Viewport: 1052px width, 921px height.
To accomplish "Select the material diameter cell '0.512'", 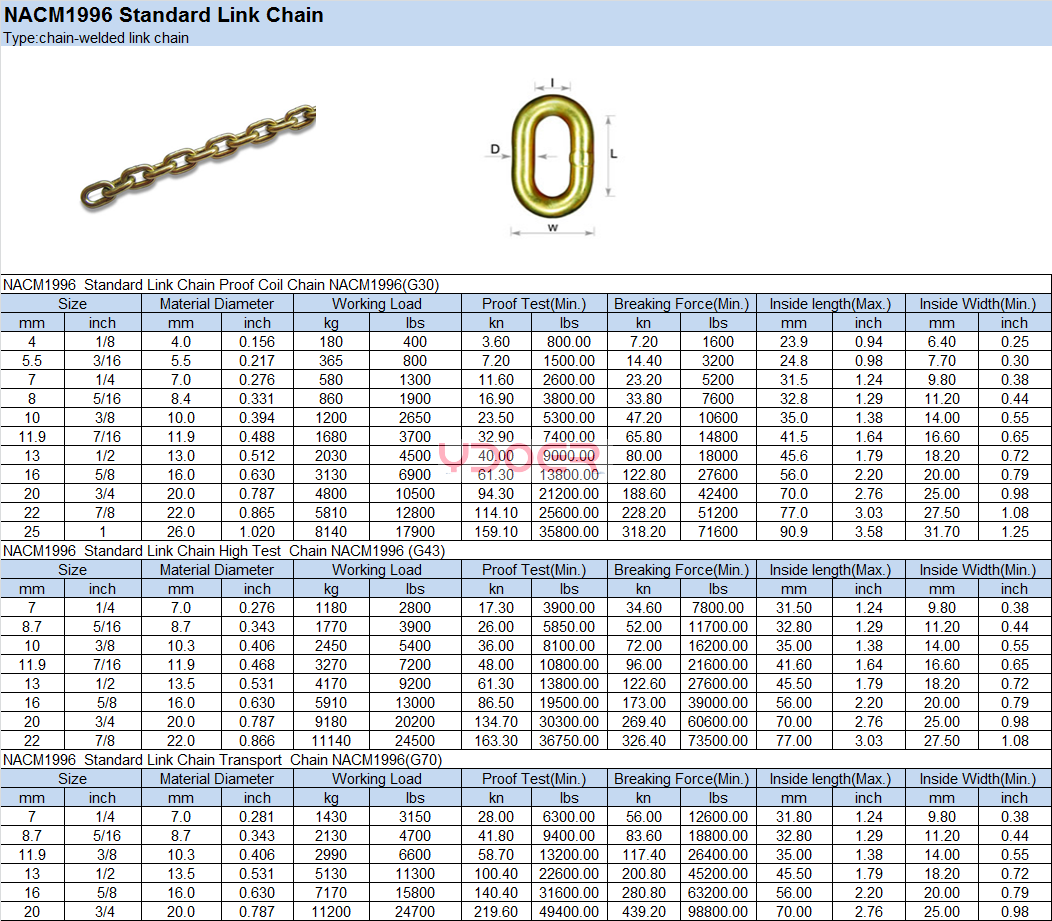I will pos(257,456).
